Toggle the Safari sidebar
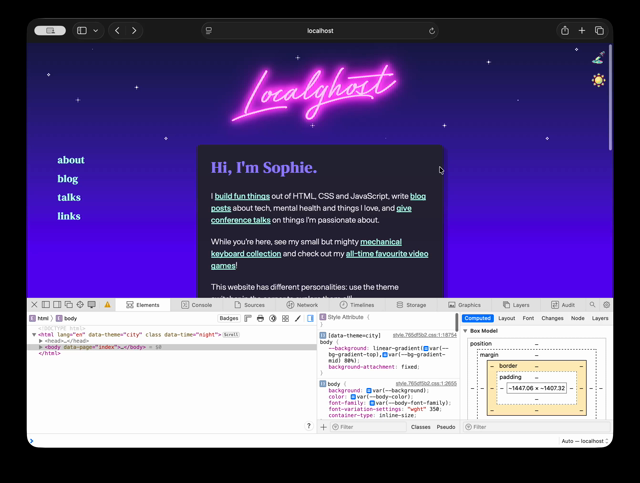The height and width of the screenshot is (483, 640). 82,31
